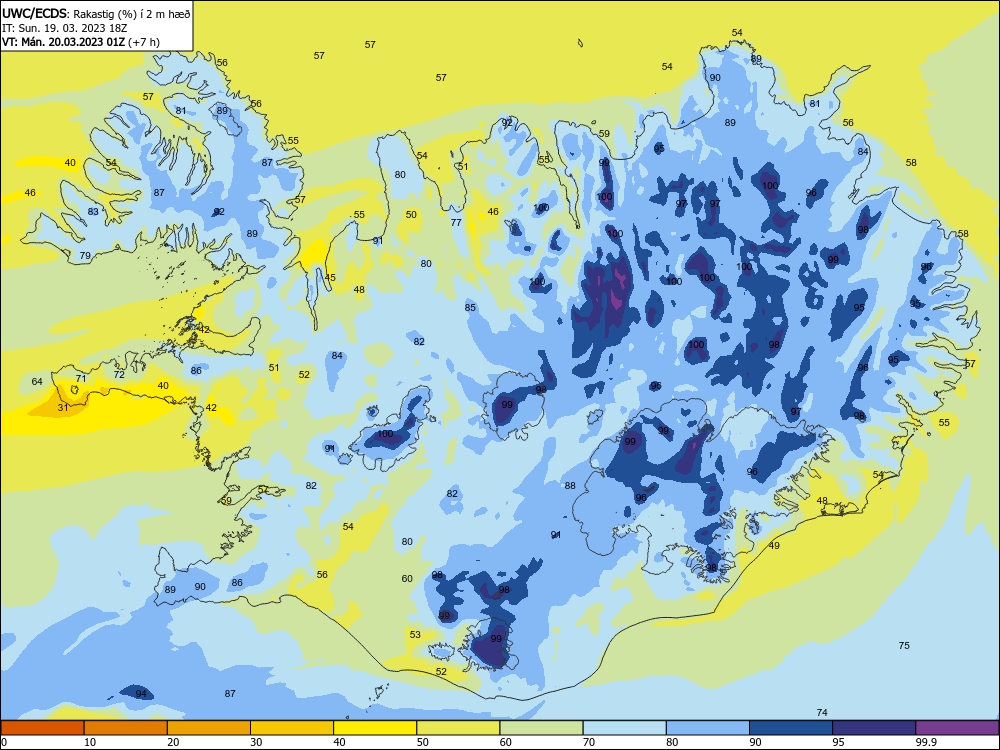Click the map value '60'
Screen dimensions: 1000x750
point(407,578)
